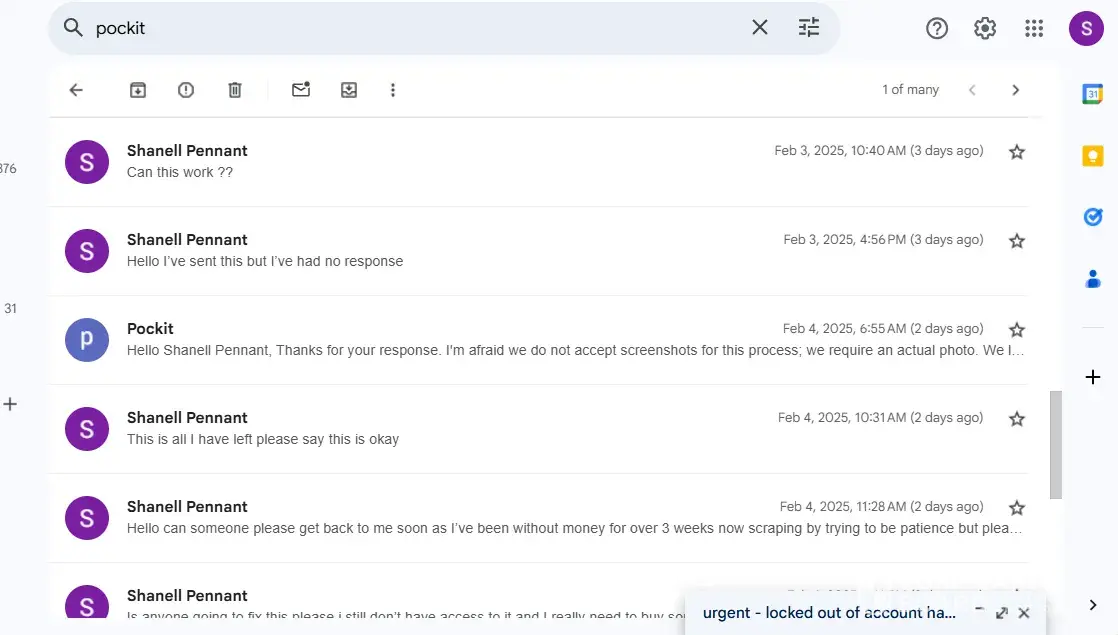The height and width of the screenshot is (635, 1118).
Task: Delete this conversation with trash icon
Action: tap(235, 90)
